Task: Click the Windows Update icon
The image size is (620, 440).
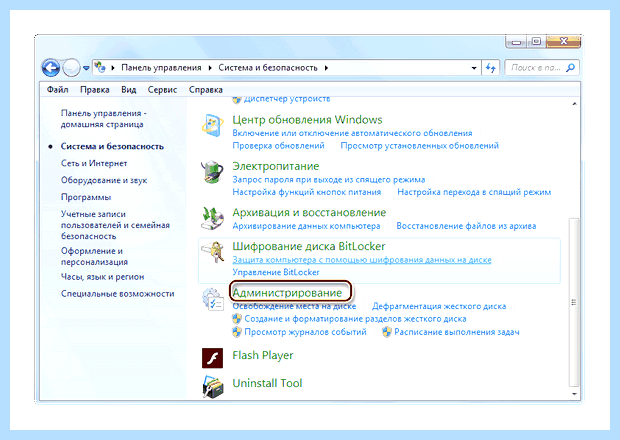Action: [212, 125]
